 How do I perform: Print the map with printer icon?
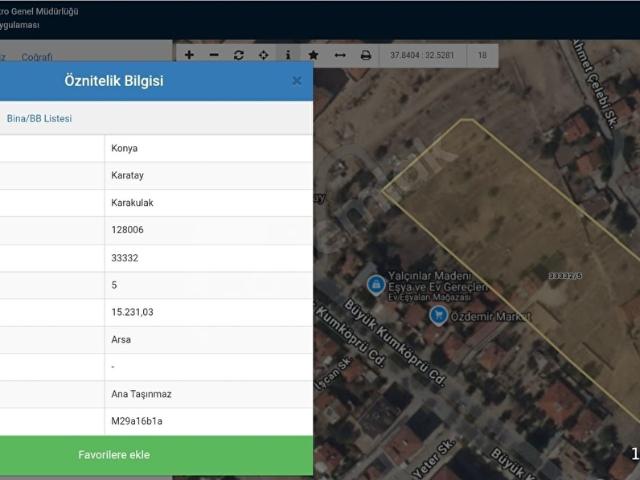click(366, 55)
